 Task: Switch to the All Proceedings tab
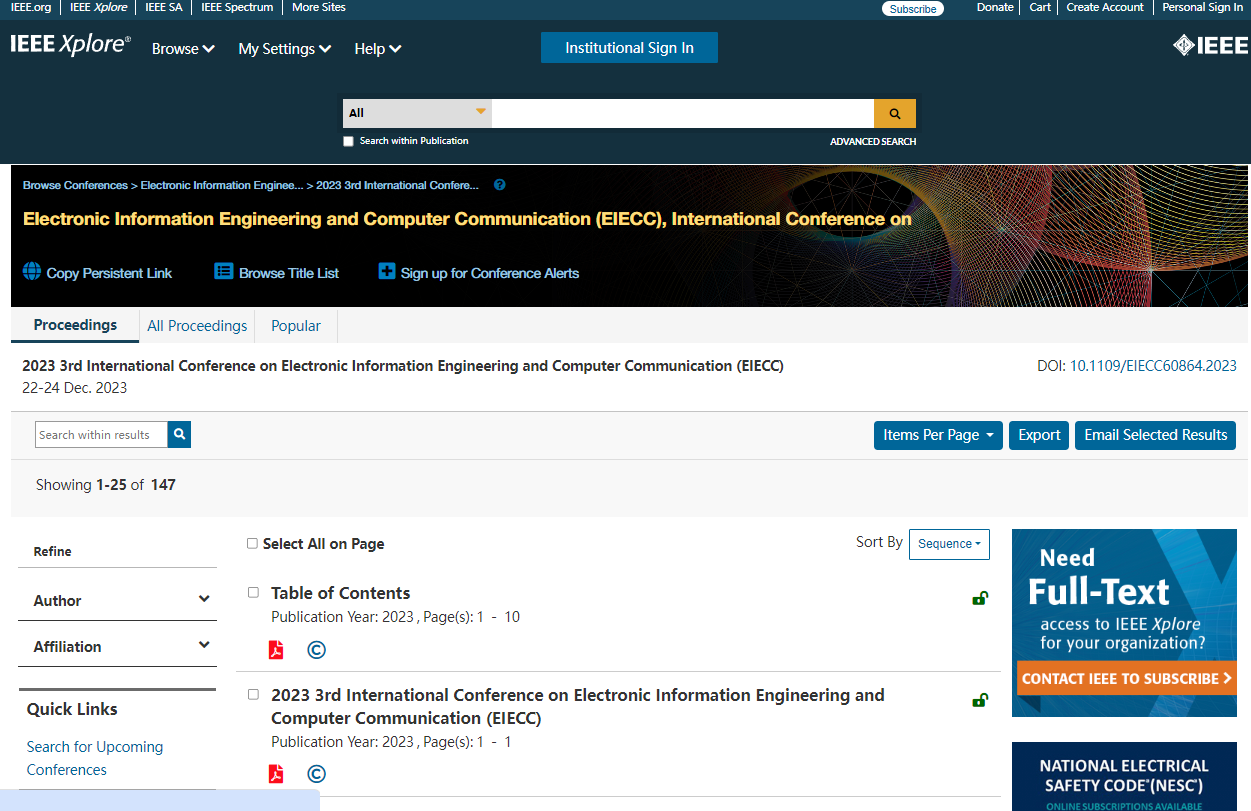(x=197, y=326)
